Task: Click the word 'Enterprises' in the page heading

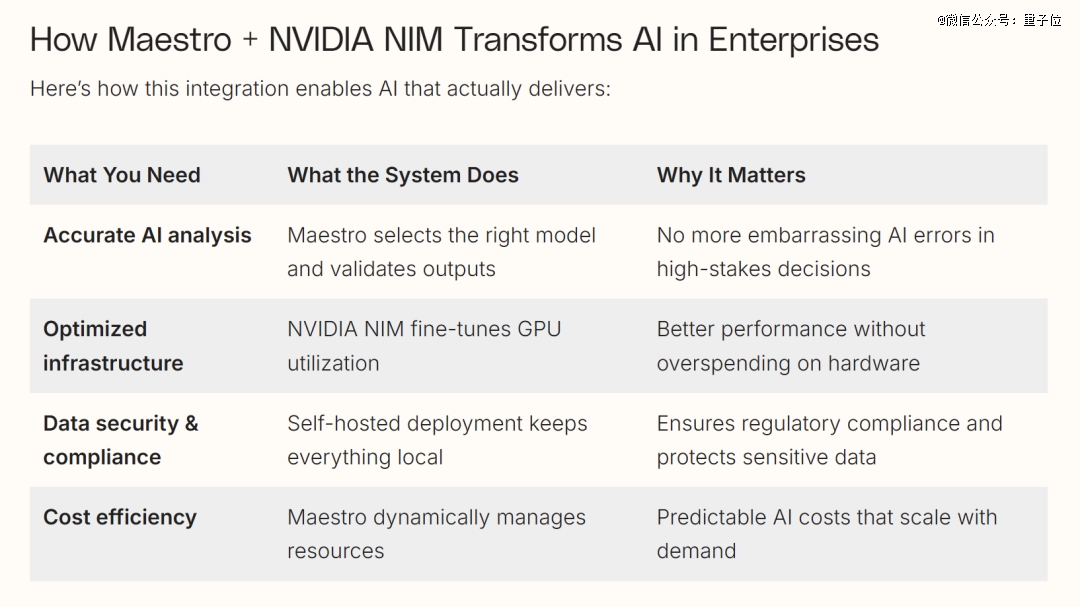Action: tap(793, 40)
